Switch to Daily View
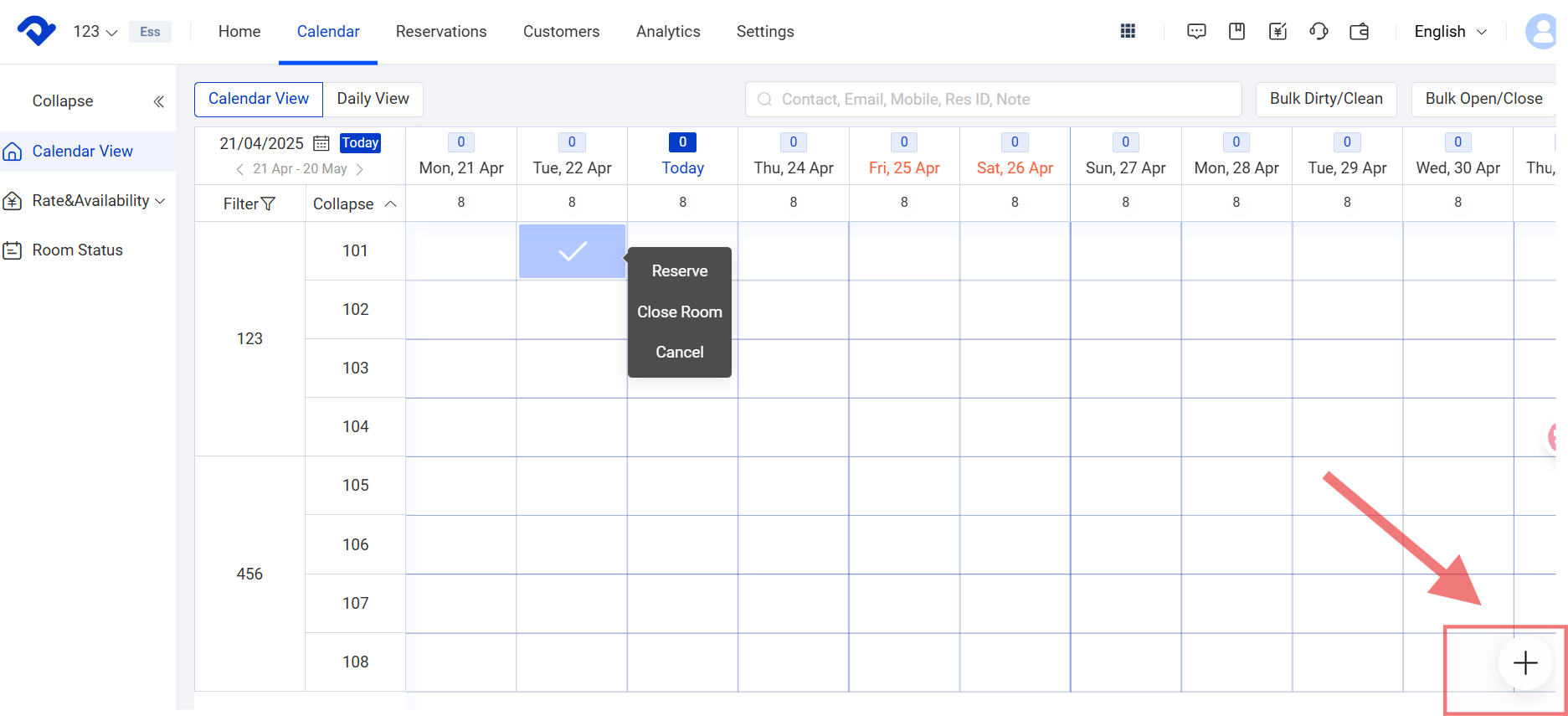The width and height of the screenshot is (1568, 716). tap(373, 99)
